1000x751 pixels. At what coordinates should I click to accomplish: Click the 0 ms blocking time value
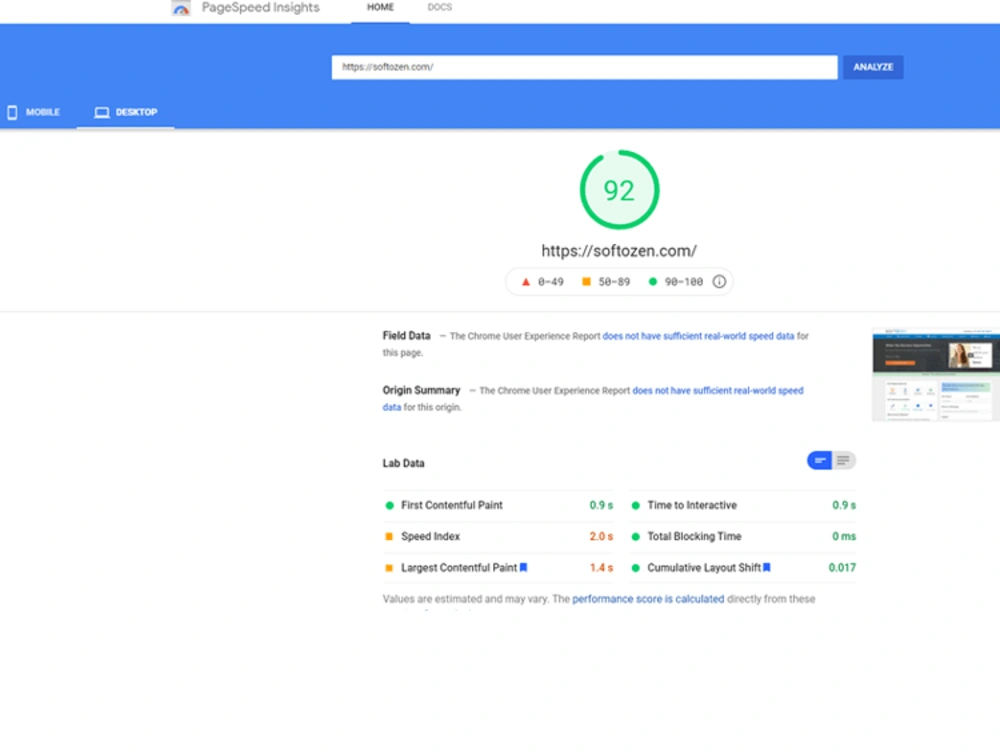844,537
